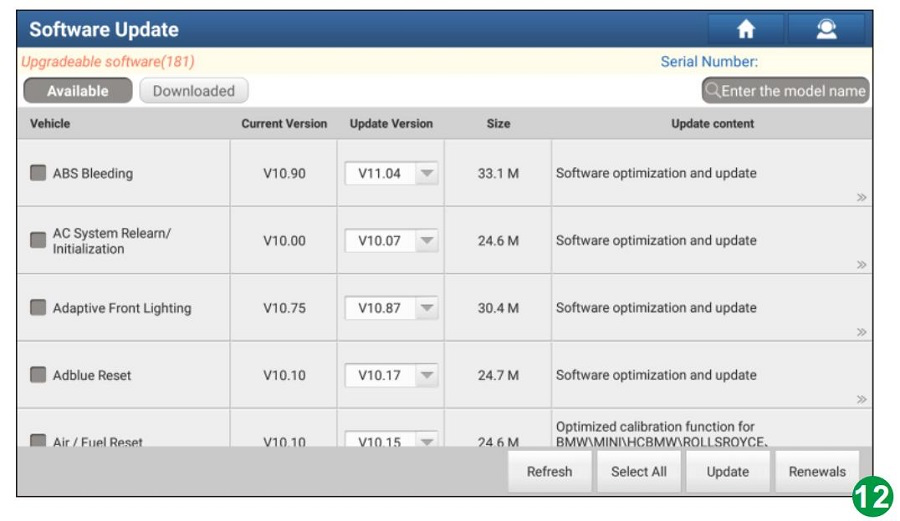The height and width of the screenshot is (521, 900).
Task: Go to the home screen icon
Action: pyautogui.click(x=745, y=30)
